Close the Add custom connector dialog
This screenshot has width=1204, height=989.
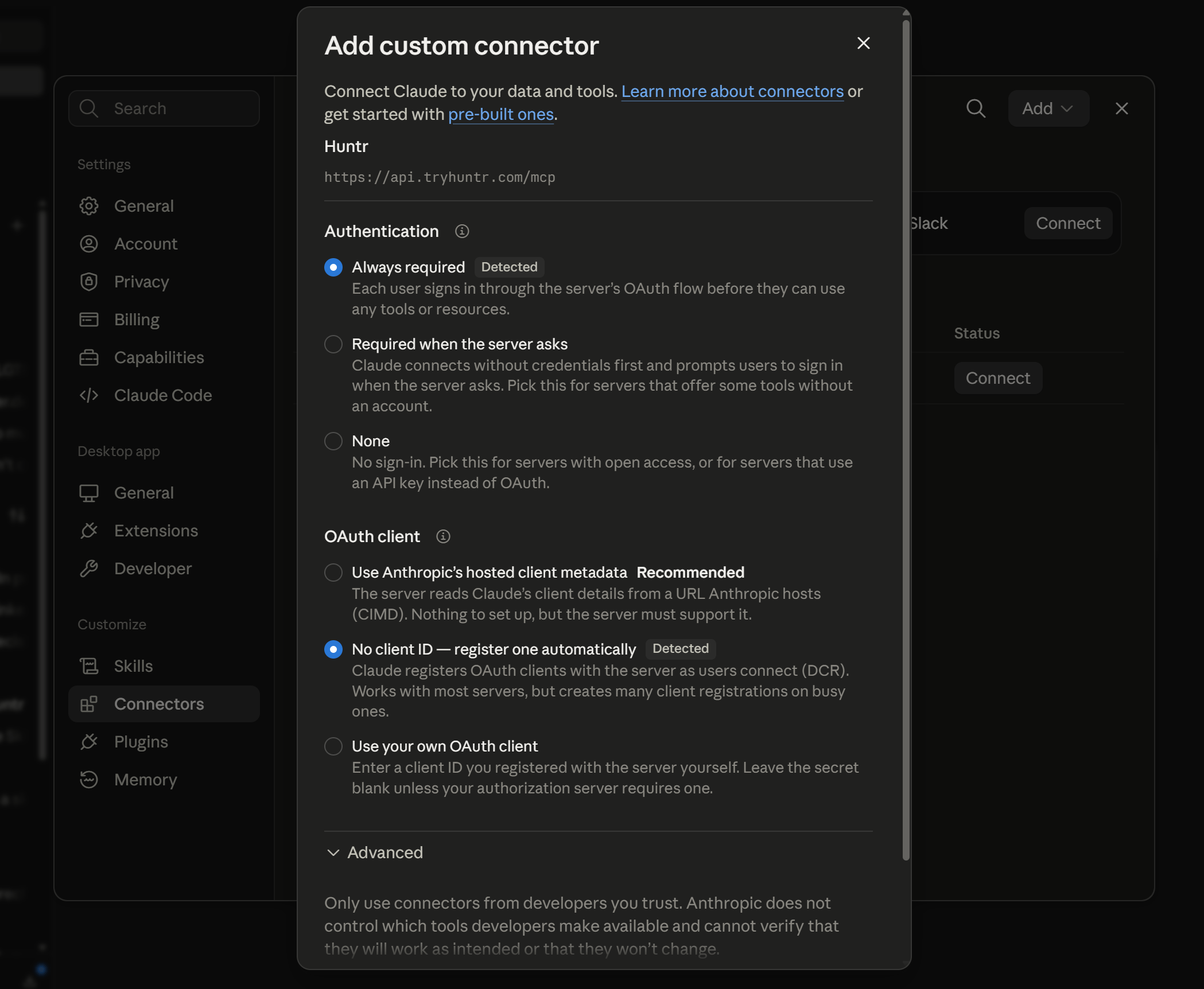tap(863, 43)
